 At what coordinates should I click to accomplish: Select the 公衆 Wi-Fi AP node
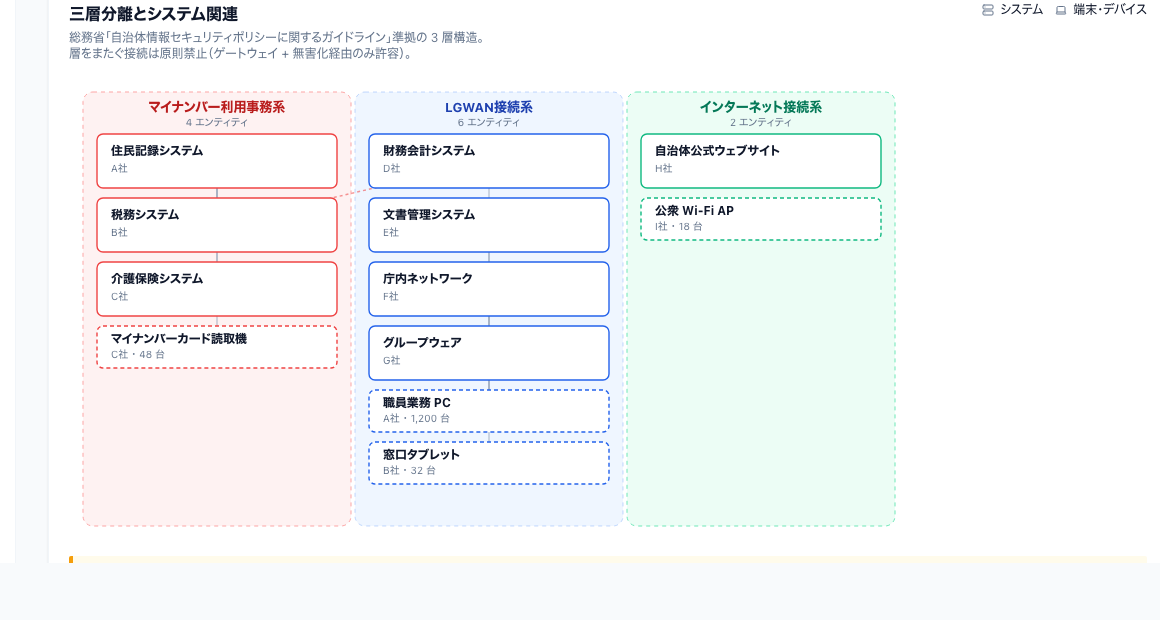point(761,218)
